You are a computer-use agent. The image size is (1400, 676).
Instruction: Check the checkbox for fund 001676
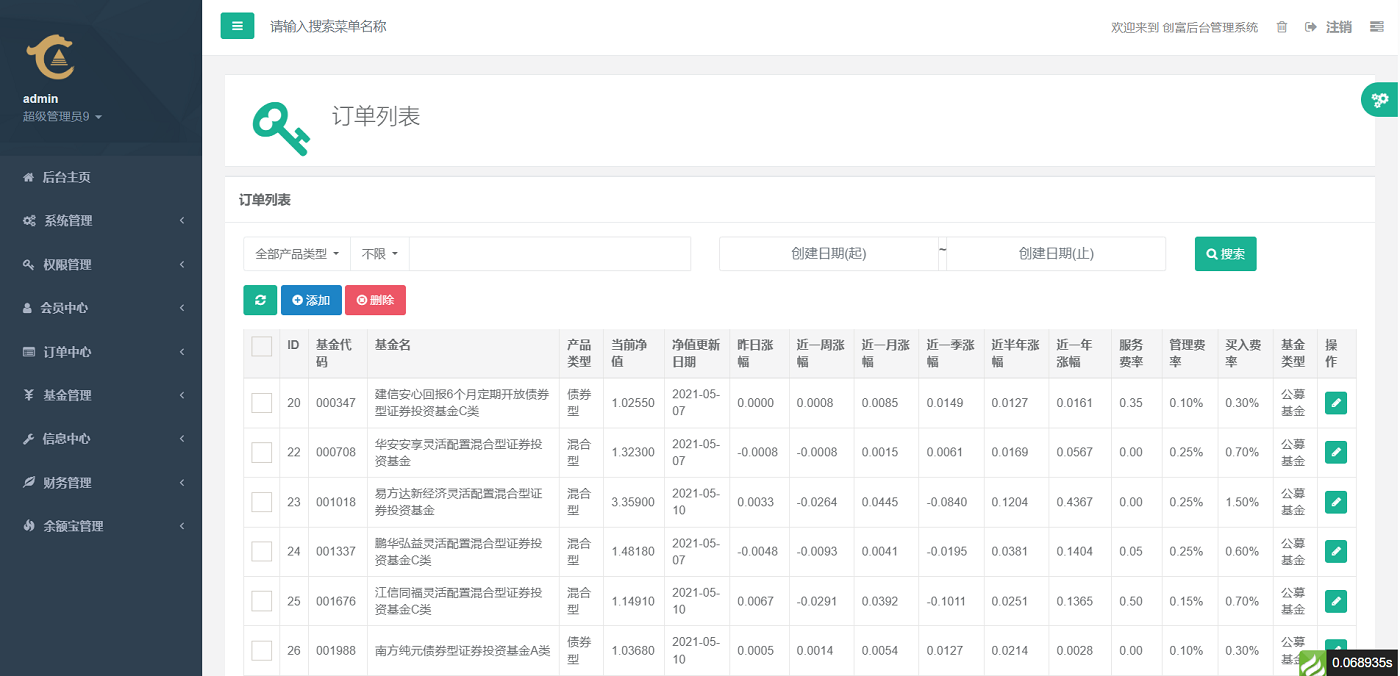coord(261,600)
